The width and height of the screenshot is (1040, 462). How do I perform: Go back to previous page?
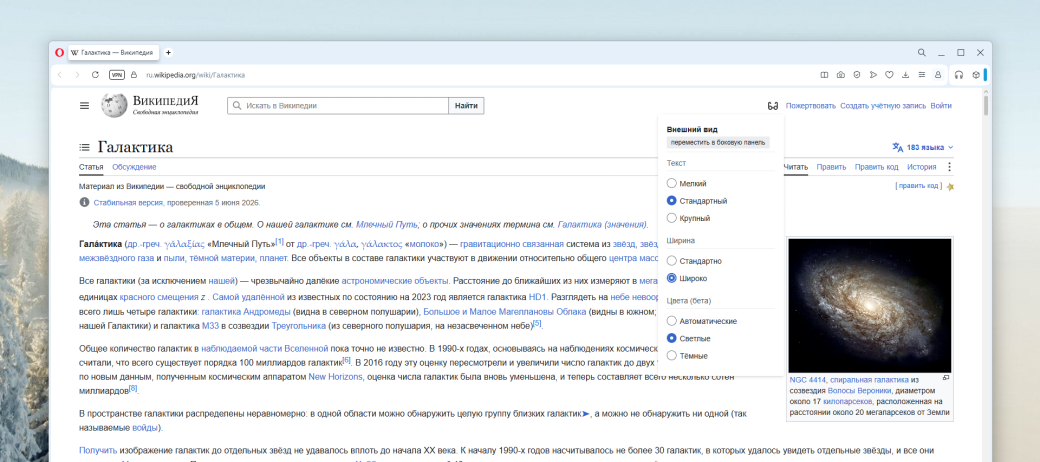(60, 75)
